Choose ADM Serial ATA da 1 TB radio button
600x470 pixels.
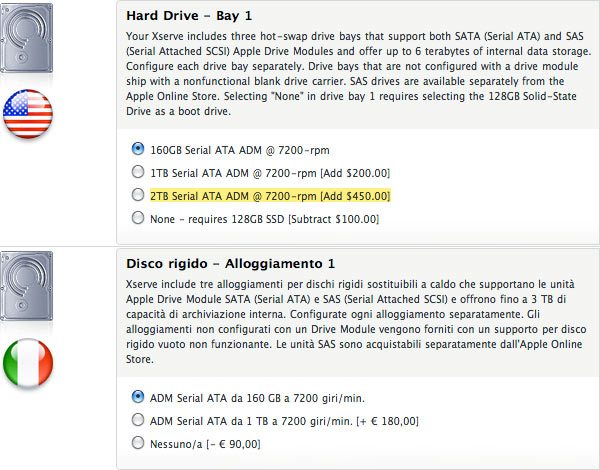click(x=137, y=418)
